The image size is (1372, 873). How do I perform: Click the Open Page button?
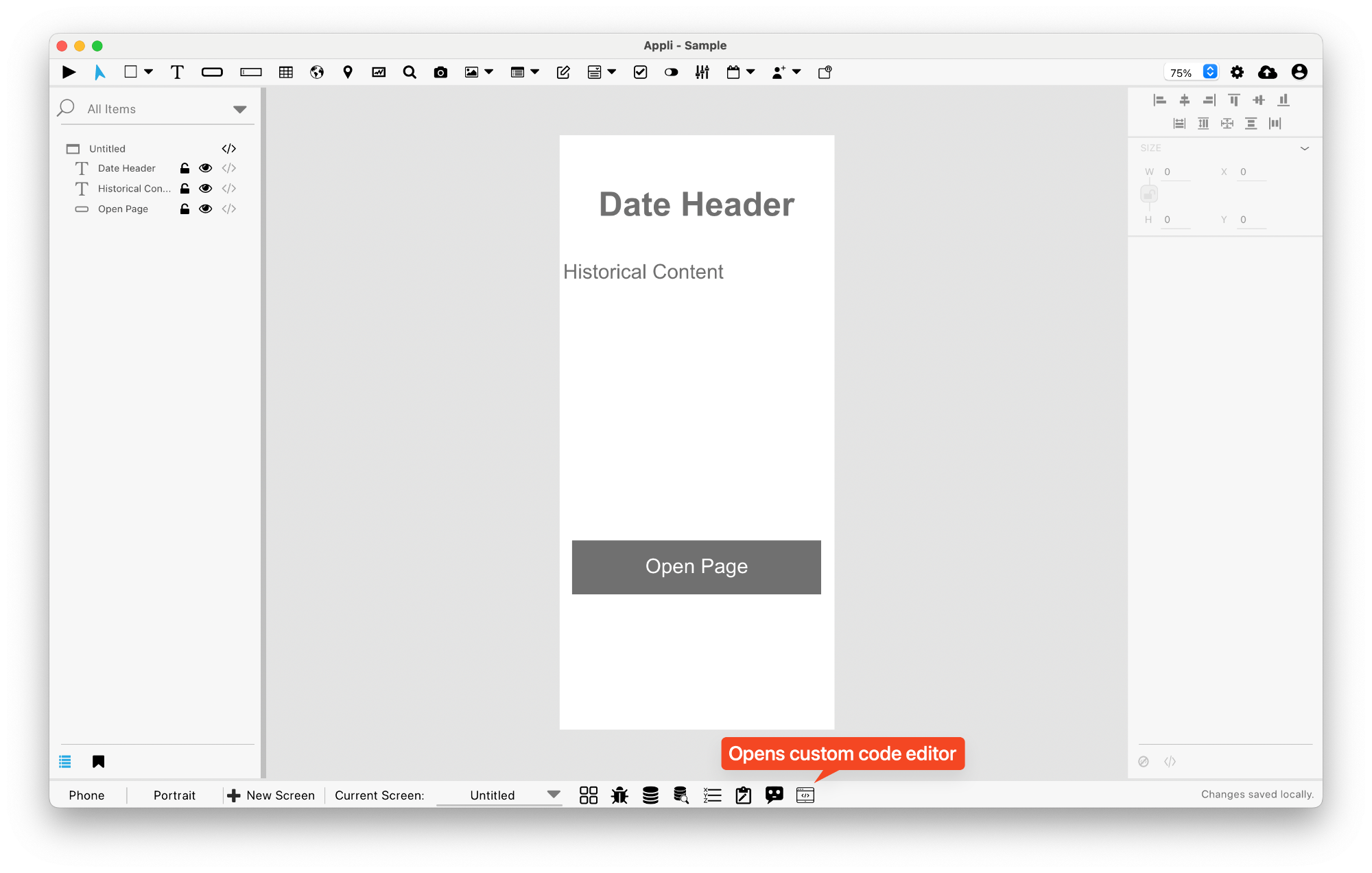697,566
